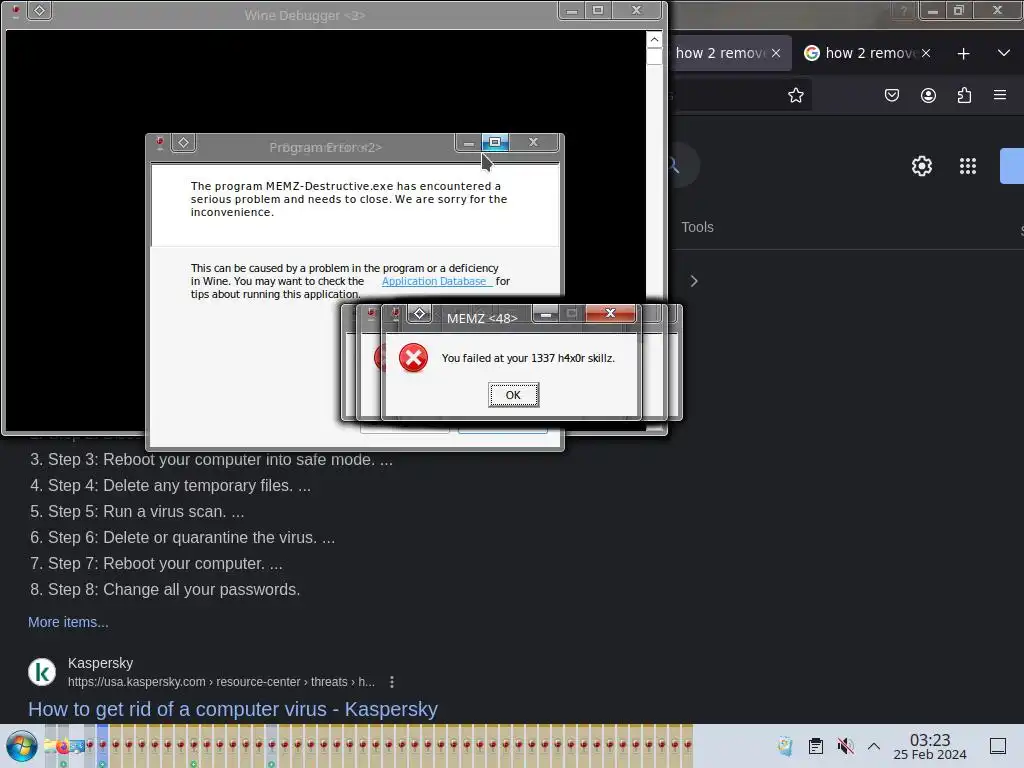This screenshot has height=768, width=1024.
Task: Minimize the MEMZ <48> dialog
Action: 546,314
